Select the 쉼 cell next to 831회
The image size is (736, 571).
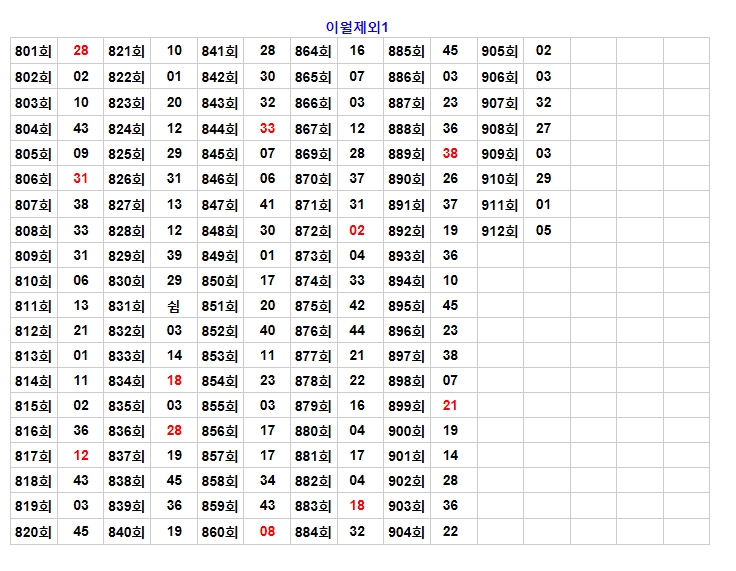click(174, 306)
